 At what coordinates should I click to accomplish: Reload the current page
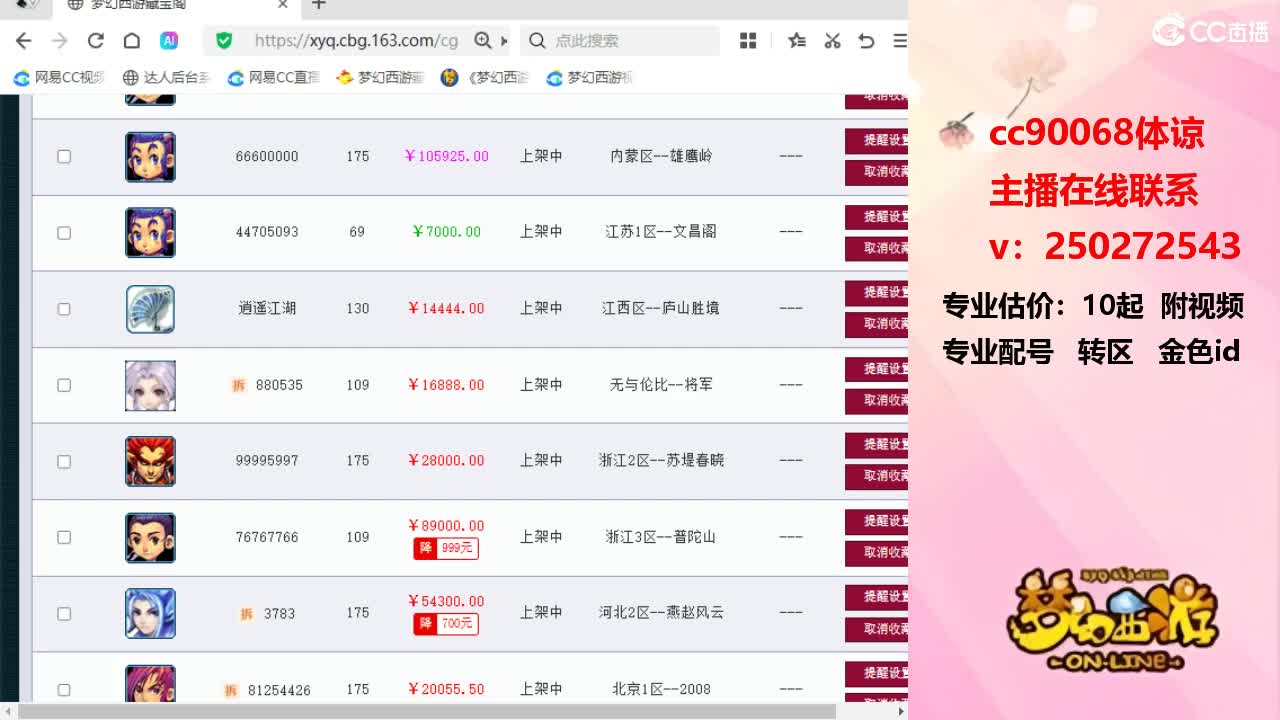coord(96,41)
